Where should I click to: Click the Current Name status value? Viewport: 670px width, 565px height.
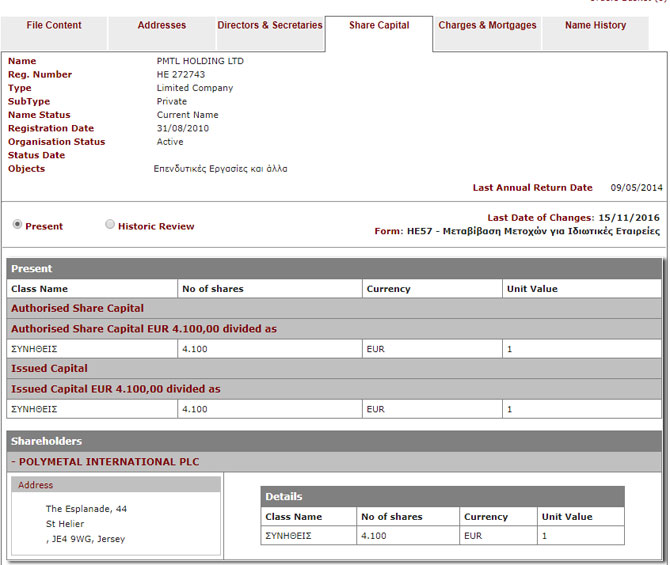pos(188,115)
